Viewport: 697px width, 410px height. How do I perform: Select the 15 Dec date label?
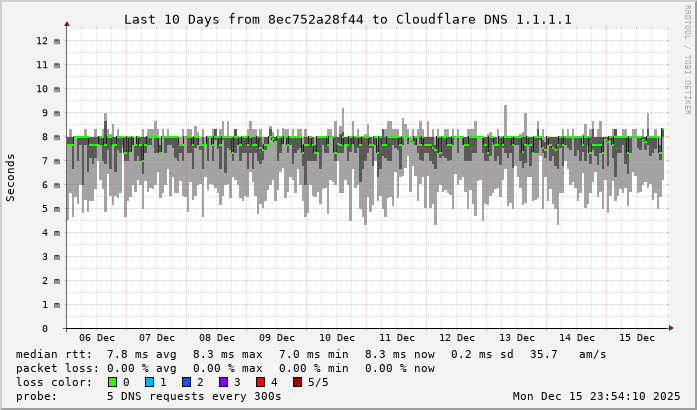(637, 338)
